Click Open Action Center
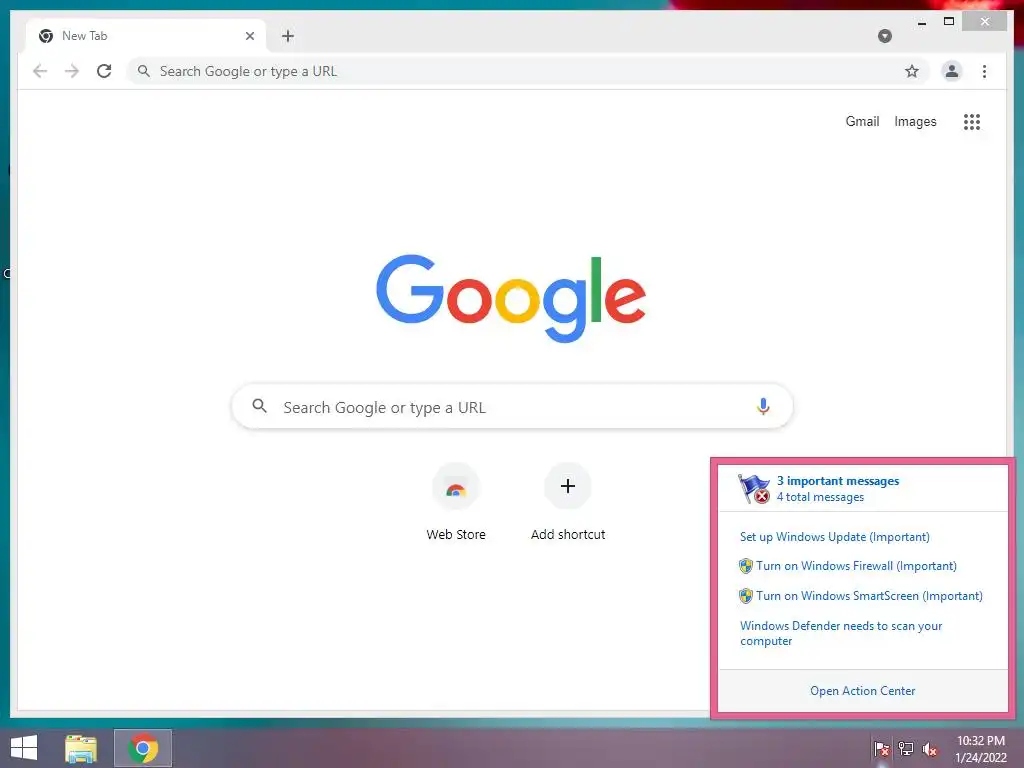1024x768 pixels. click(x=862, y=691)
